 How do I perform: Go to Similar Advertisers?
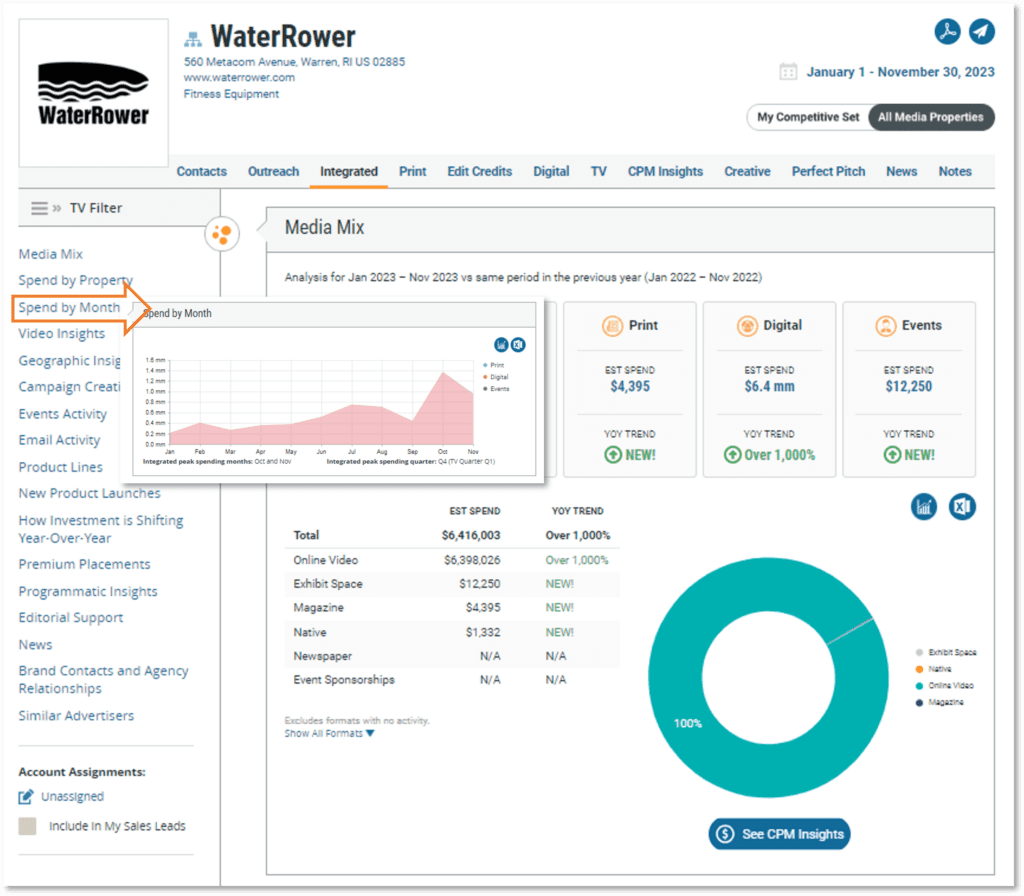[x=76, y=716]
